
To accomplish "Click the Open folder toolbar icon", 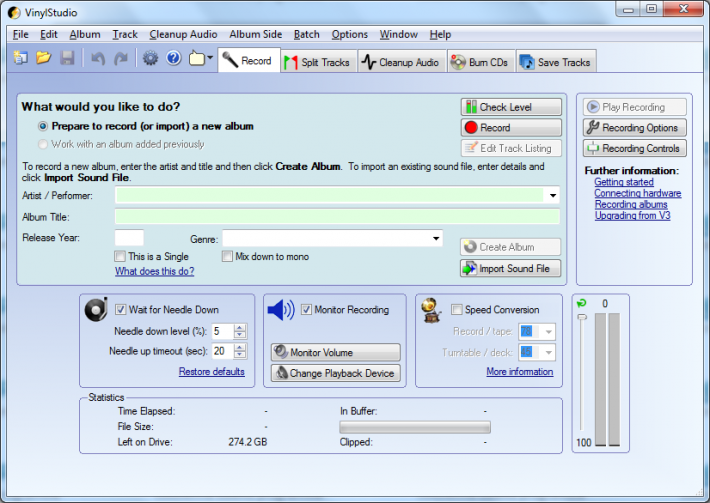I will tap(43, 58).
